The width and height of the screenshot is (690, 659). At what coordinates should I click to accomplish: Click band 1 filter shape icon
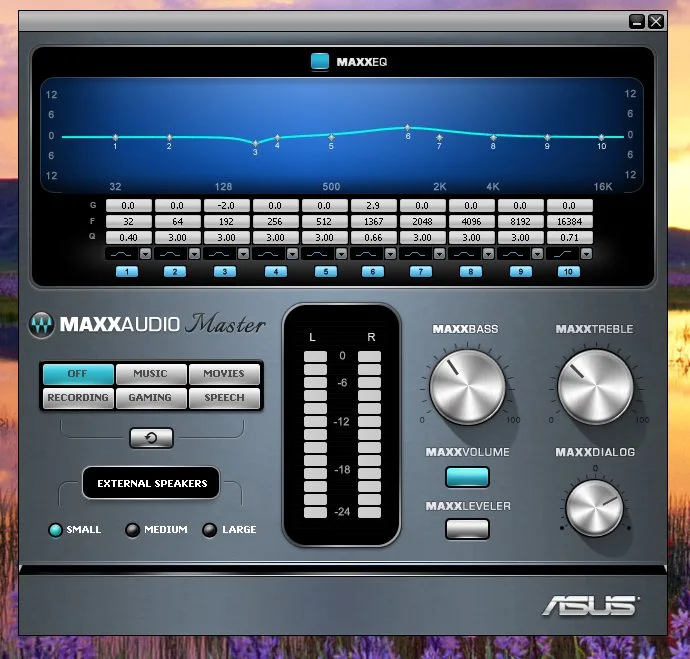pos(121,253)
